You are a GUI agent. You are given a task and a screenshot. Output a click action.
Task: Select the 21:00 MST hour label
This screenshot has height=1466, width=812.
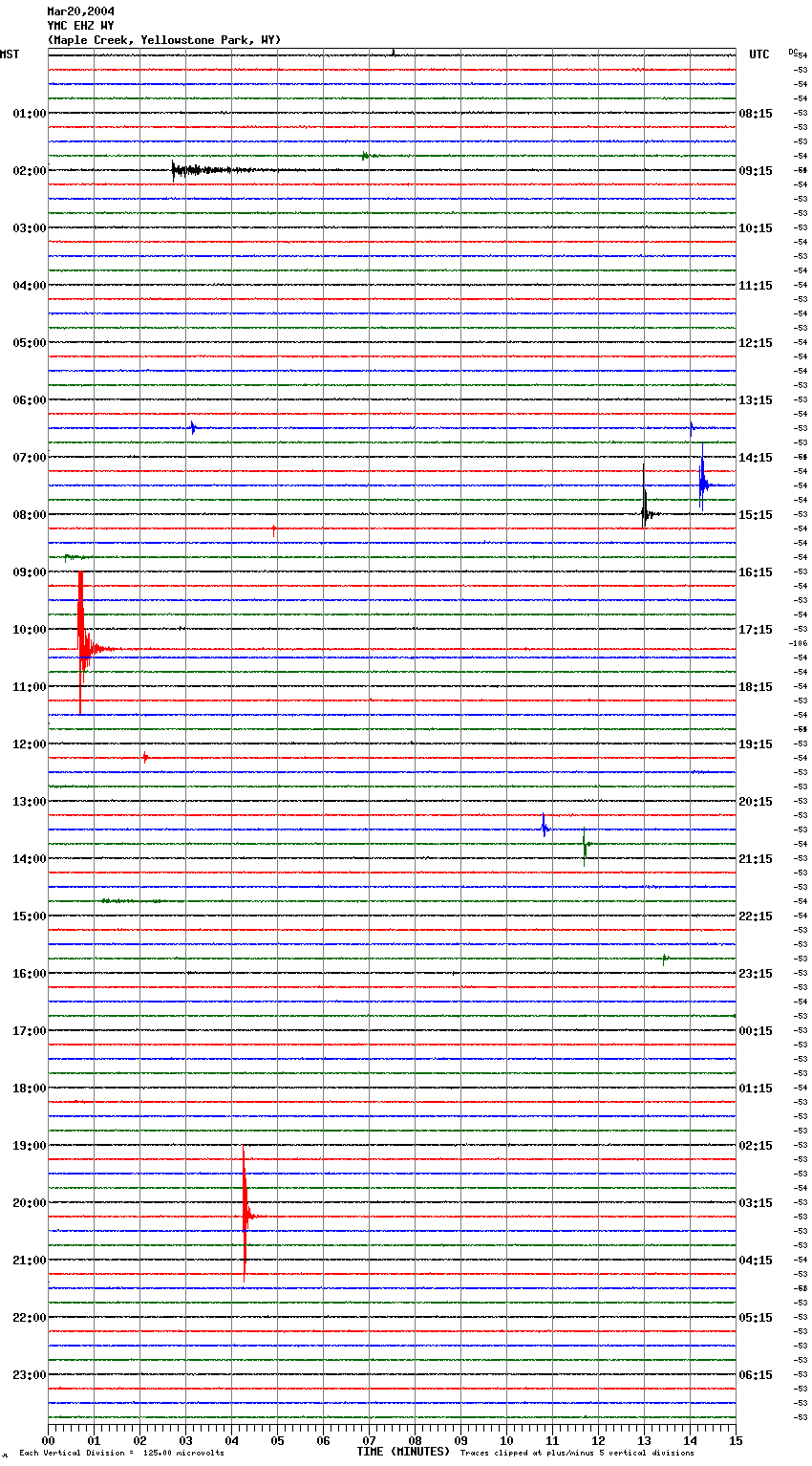[30, 1261]
